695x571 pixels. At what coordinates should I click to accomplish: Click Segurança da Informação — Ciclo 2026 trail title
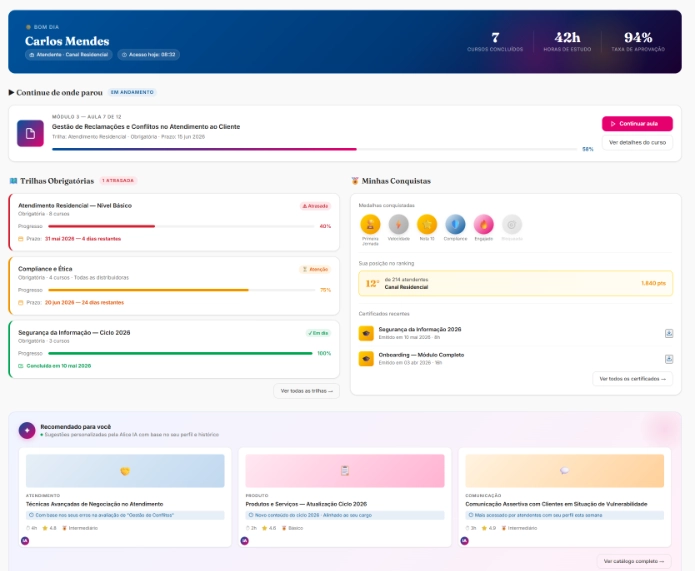74,332
